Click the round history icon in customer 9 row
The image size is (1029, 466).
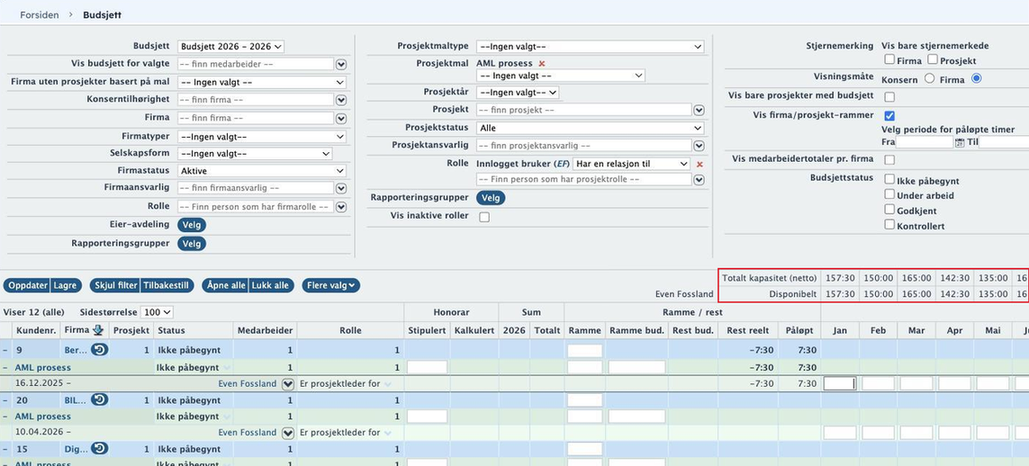pos(100,350)
